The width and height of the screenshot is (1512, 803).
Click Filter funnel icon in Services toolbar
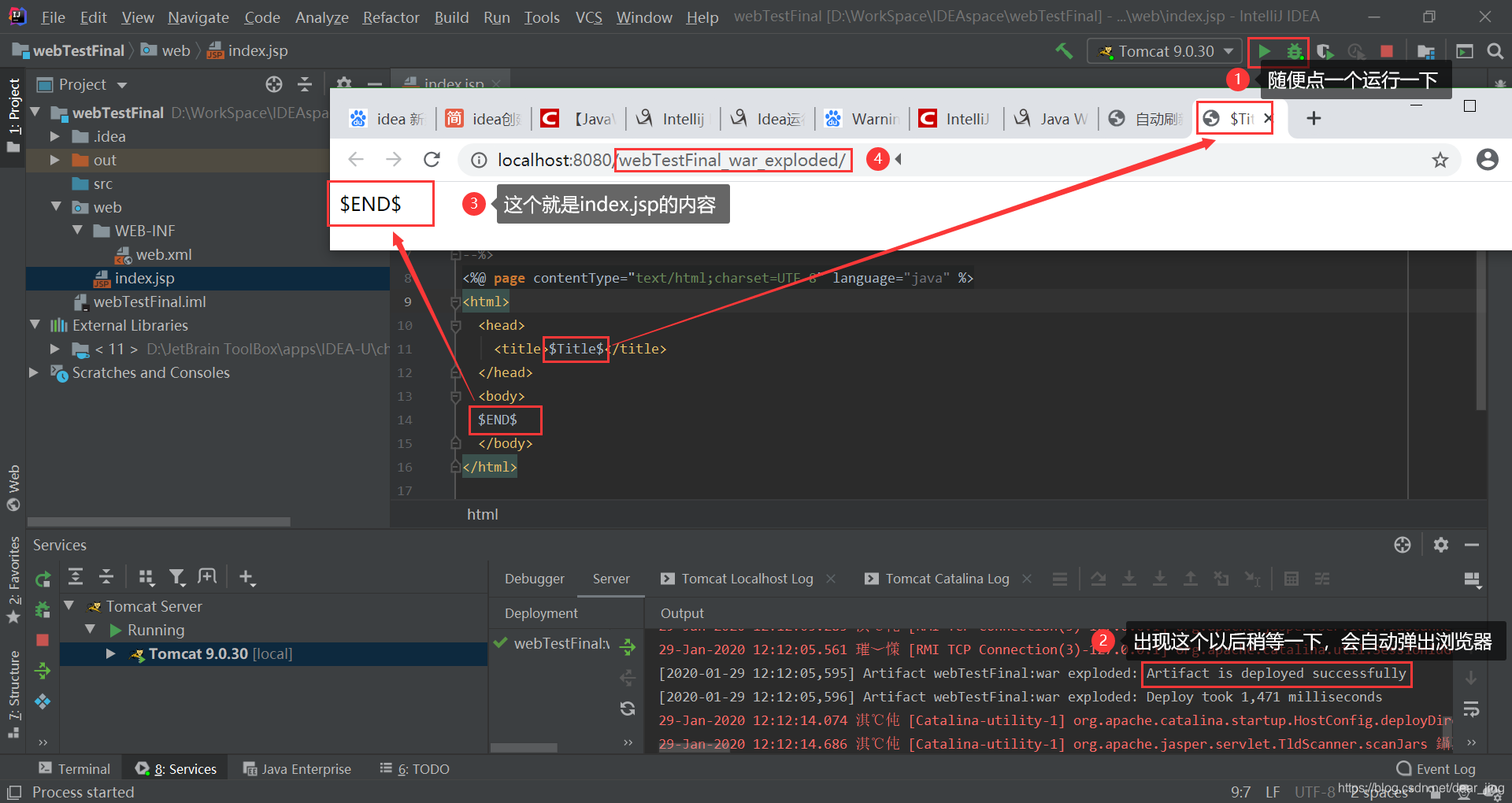coord(177,577)
